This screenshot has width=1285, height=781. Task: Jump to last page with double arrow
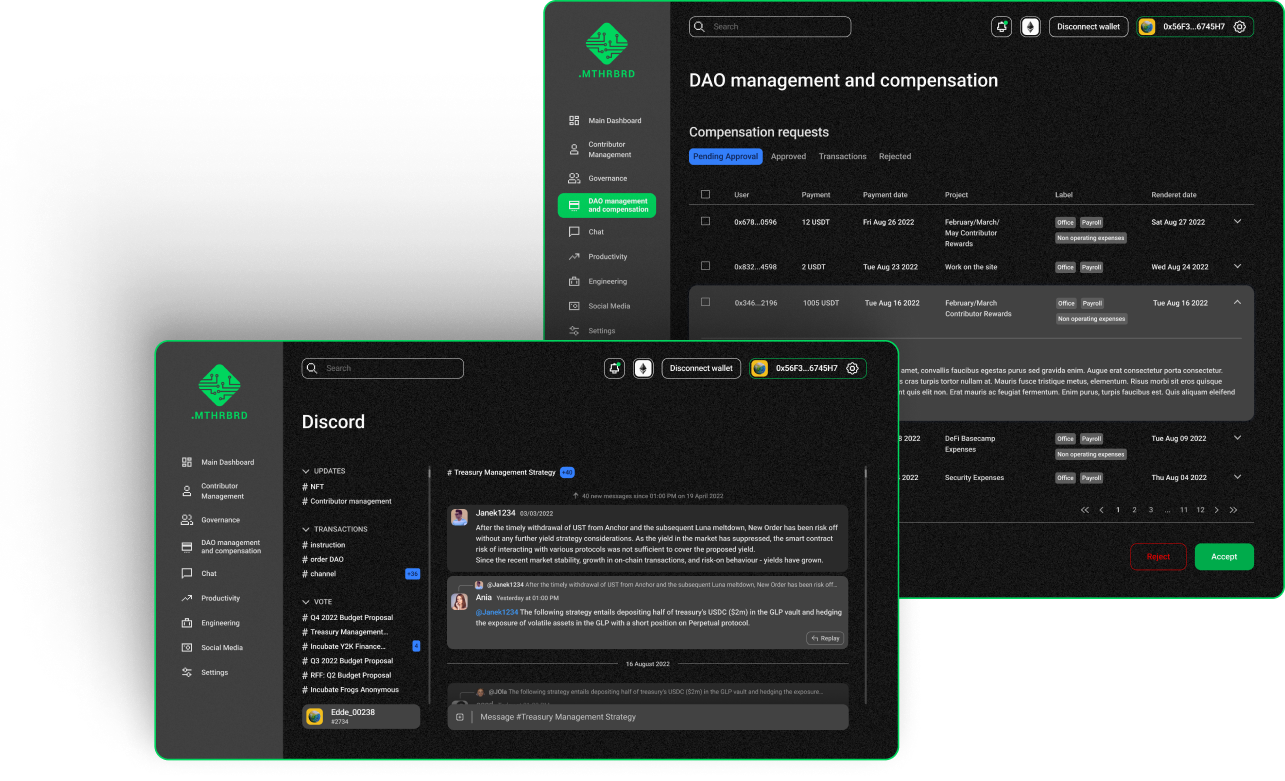[1233, 510]
